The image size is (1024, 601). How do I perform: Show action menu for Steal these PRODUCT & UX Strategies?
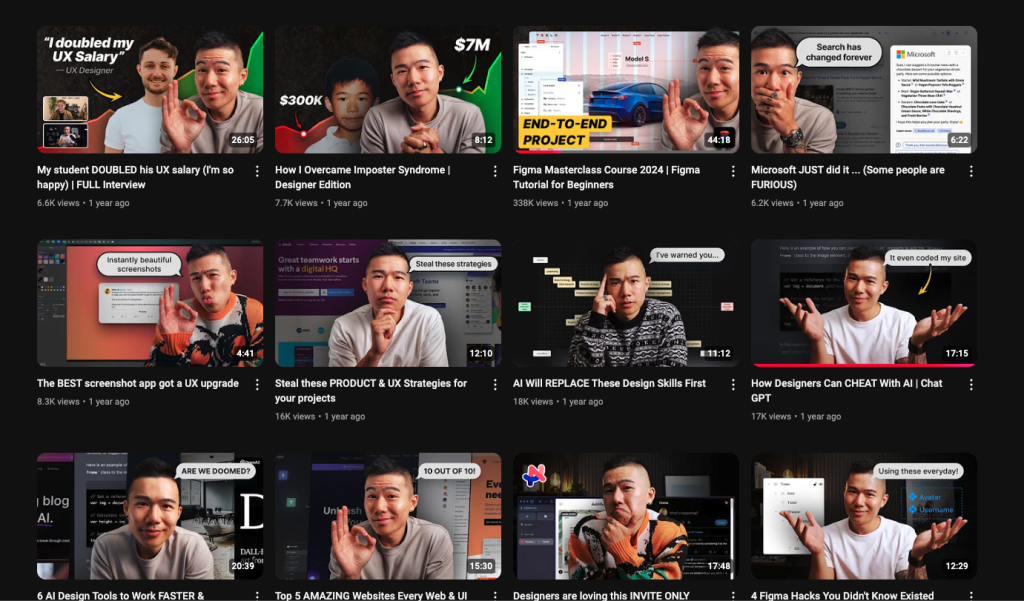(x=495, y=385)
